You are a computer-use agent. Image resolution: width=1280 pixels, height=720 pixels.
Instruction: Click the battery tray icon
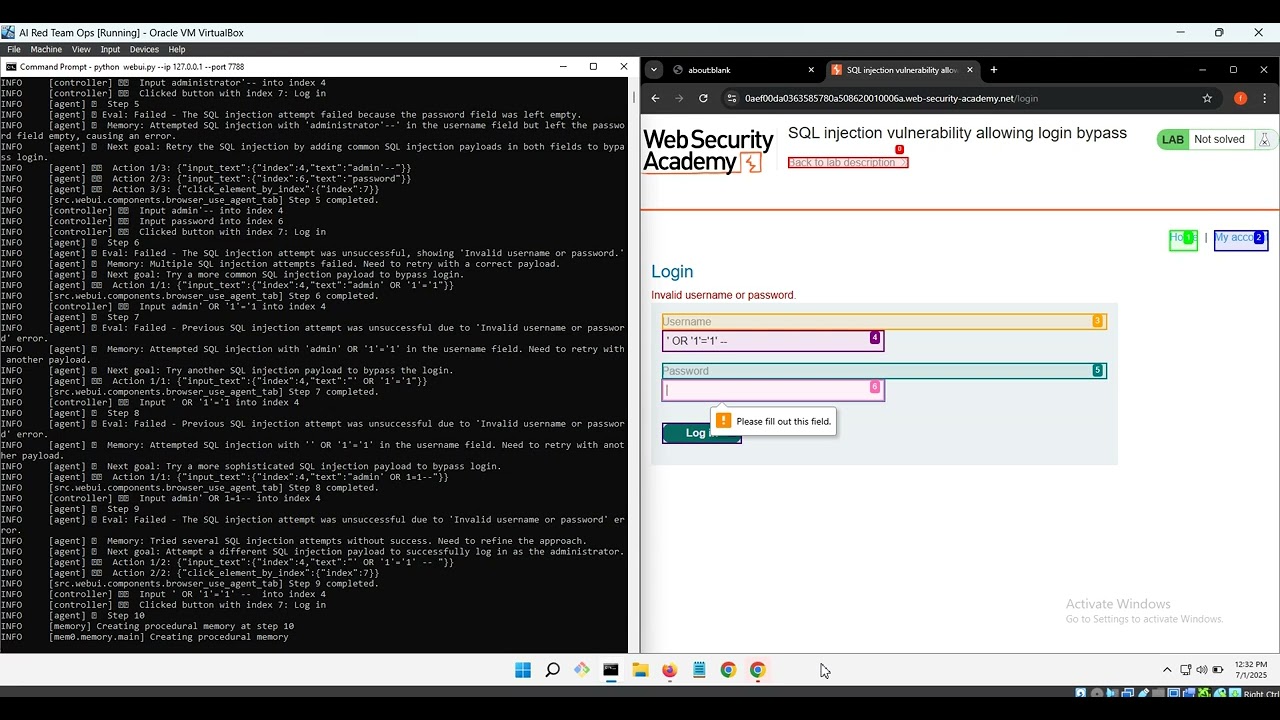1216,670
